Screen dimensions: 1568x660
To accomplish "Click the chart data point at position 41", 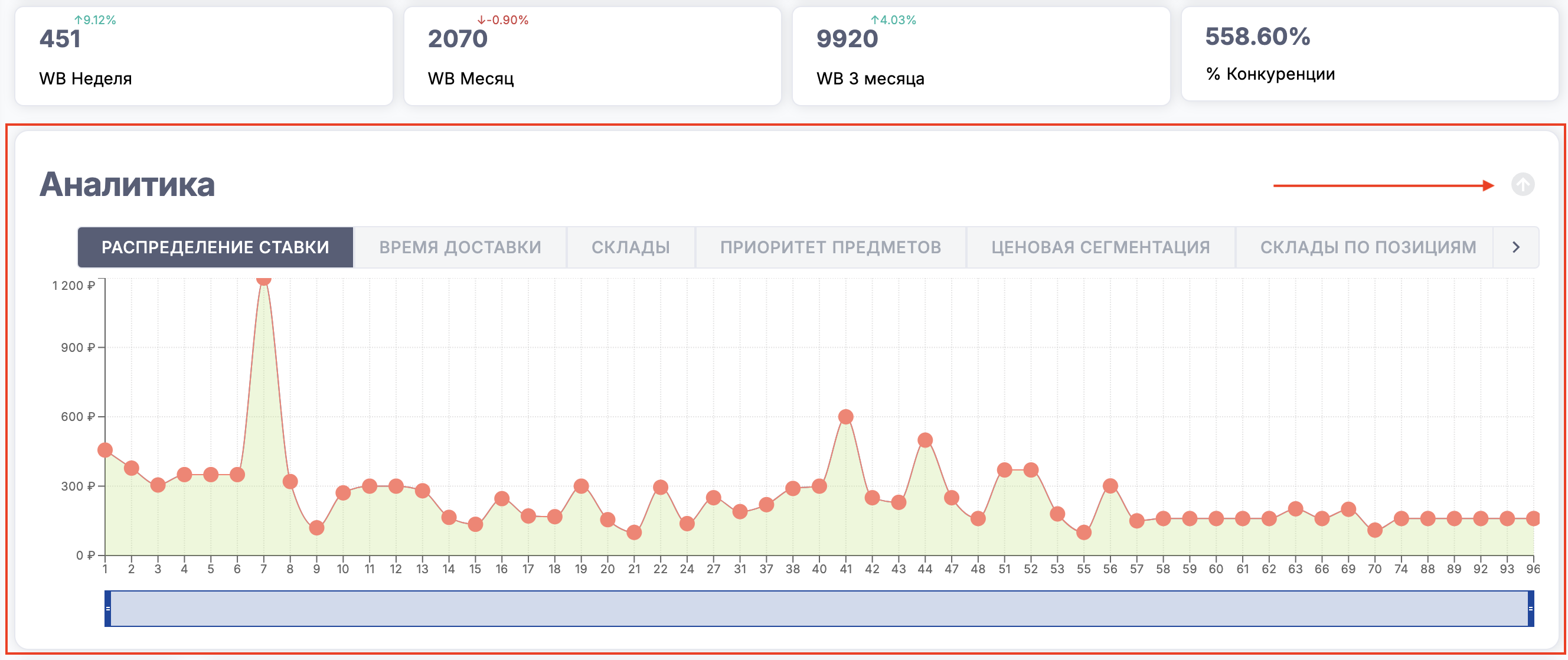I will [x=845, y=416].
